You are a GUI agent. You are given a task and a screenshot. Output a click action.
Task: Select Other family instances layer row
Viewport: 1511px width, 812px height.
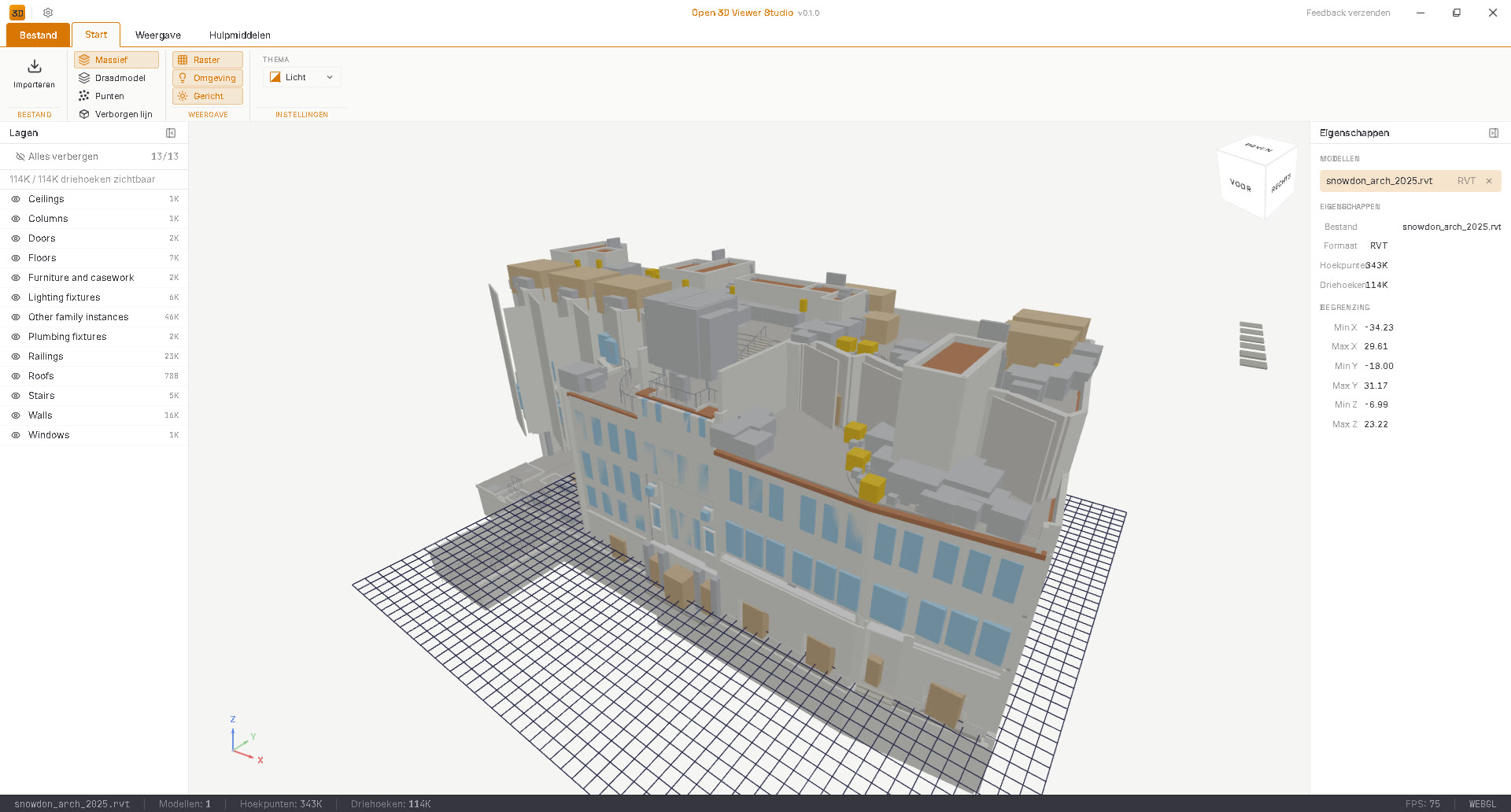pyautogui.click(x=94, y=317)
